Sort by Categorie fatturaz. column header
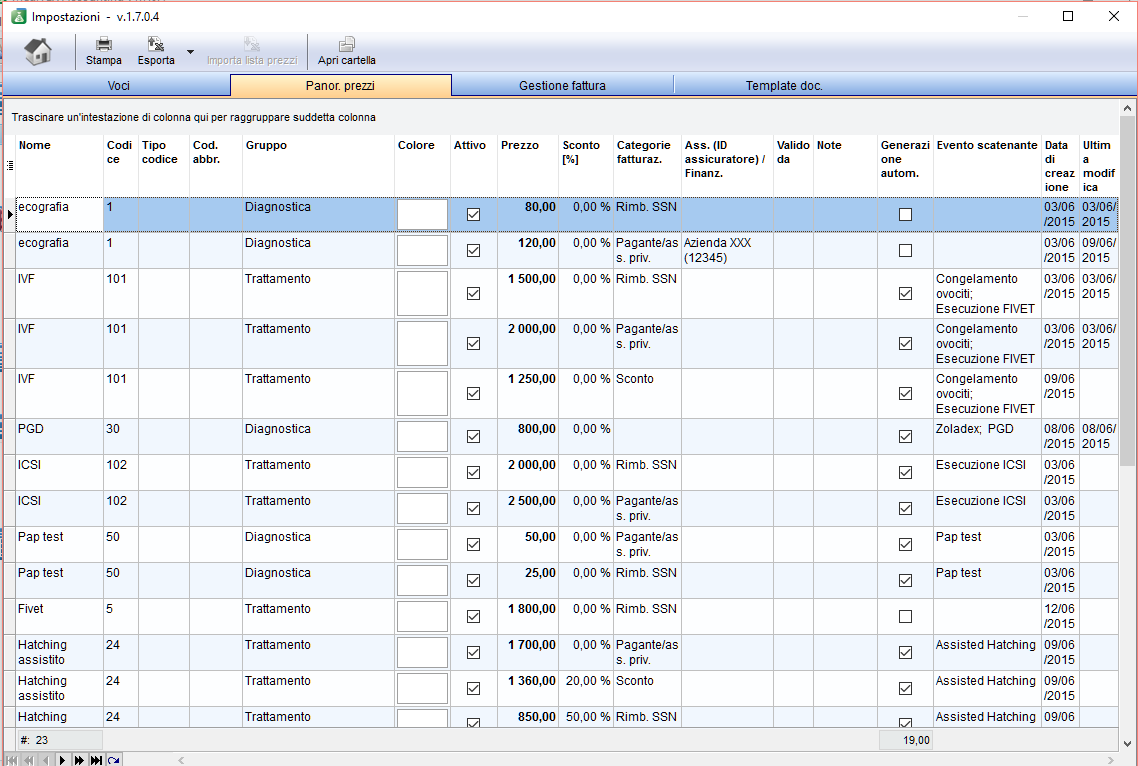Screen dimensions: 1138x766 pyautogui.click(x=647, y=166)
